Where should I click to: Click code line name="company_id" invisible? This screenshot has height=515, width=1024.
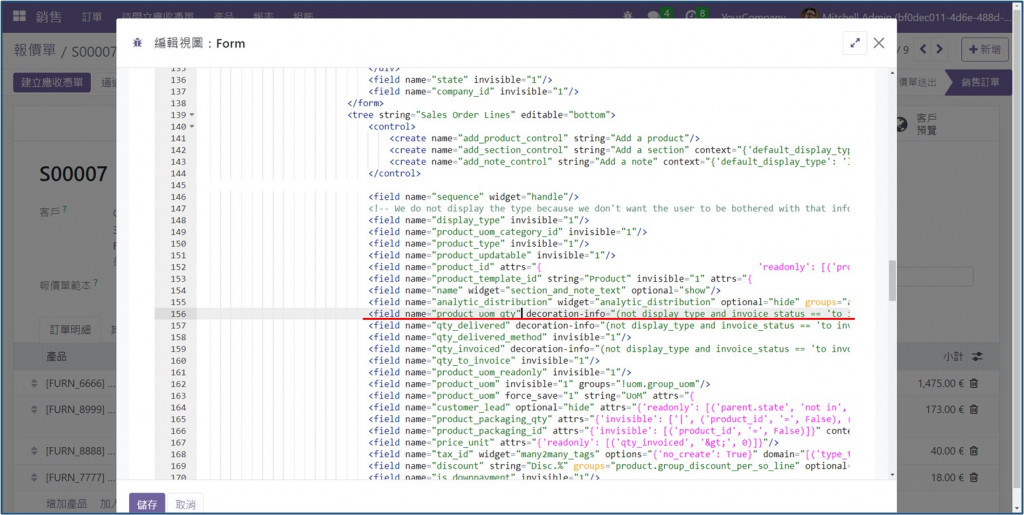pos(473,91)
